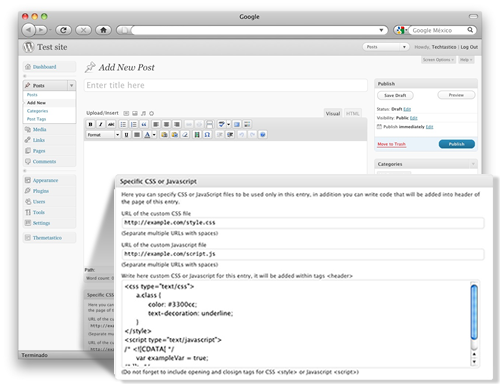Add an image via Upload/Insert
The image size is (500, 384).
[x=126, y=113]
